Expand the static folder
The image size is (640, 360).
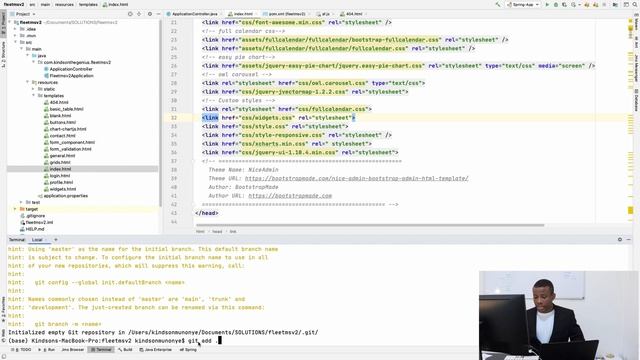click(33, 89)
